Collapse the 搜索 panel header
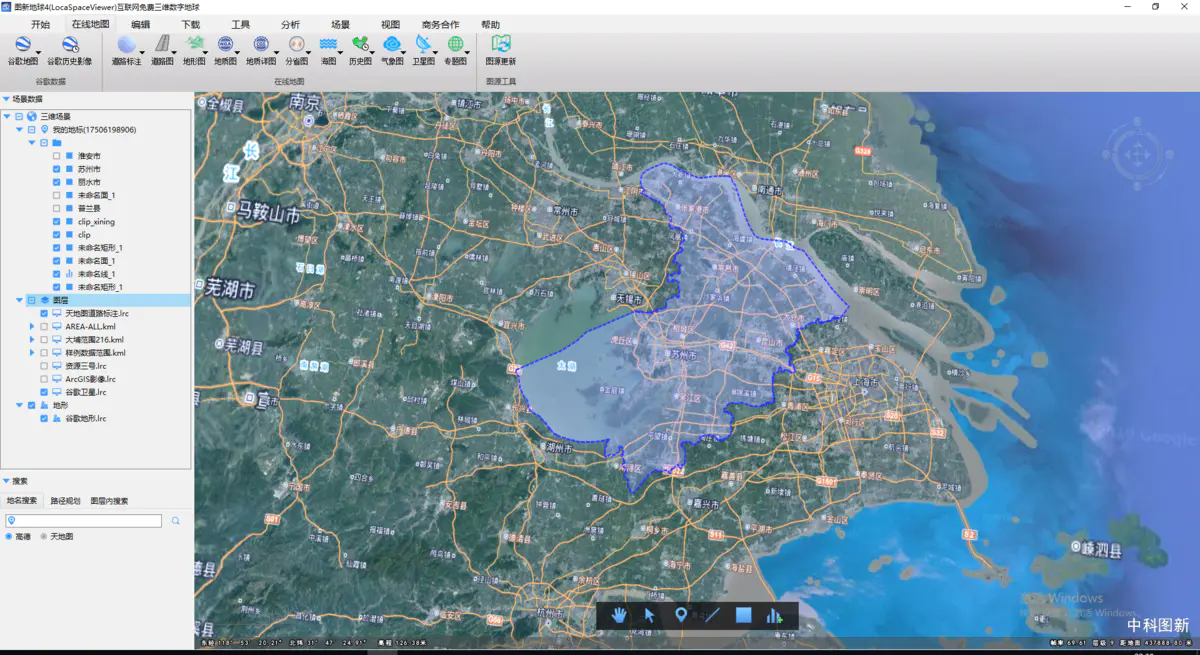The height and width of the screenshot is (655, 1200). click(x=6, y=481)
